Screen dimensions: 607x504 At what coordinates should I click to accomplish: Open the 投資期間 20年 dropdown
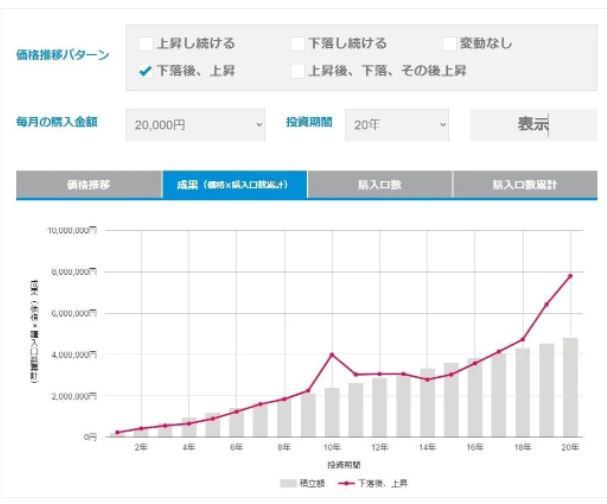[x=397, y=125]
